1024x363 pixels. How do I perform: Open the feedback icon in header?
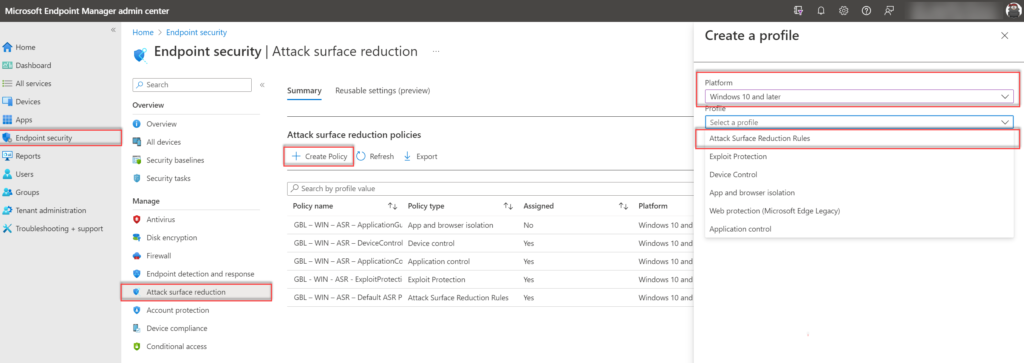[888, 10]
